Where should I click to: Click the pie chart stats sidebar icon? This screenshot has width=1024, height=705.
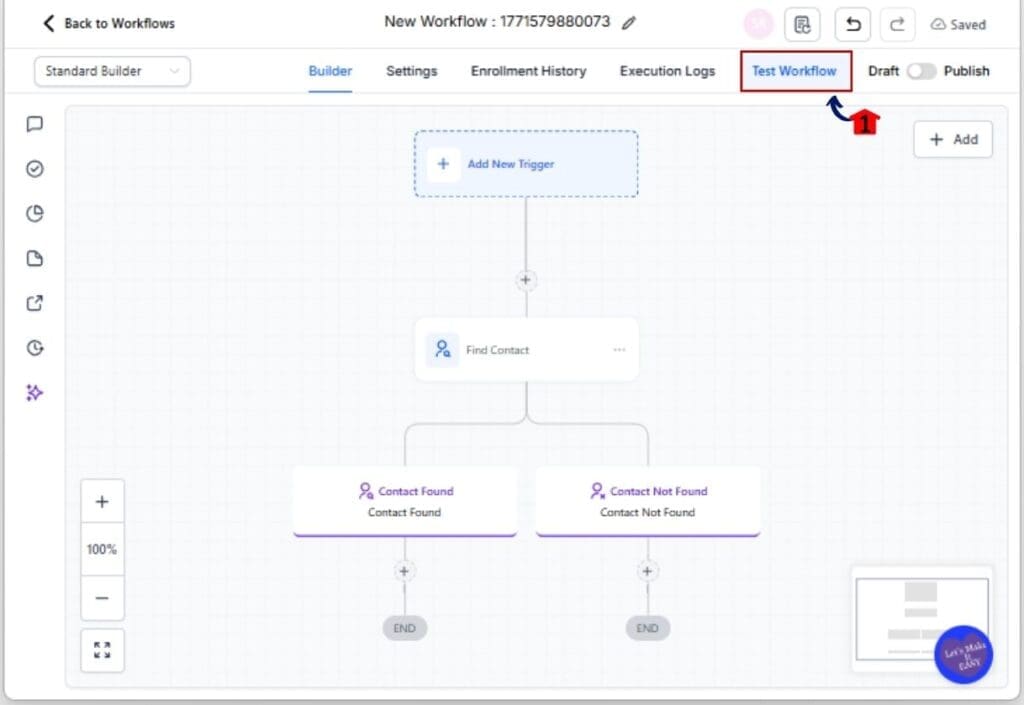(35, 213)
